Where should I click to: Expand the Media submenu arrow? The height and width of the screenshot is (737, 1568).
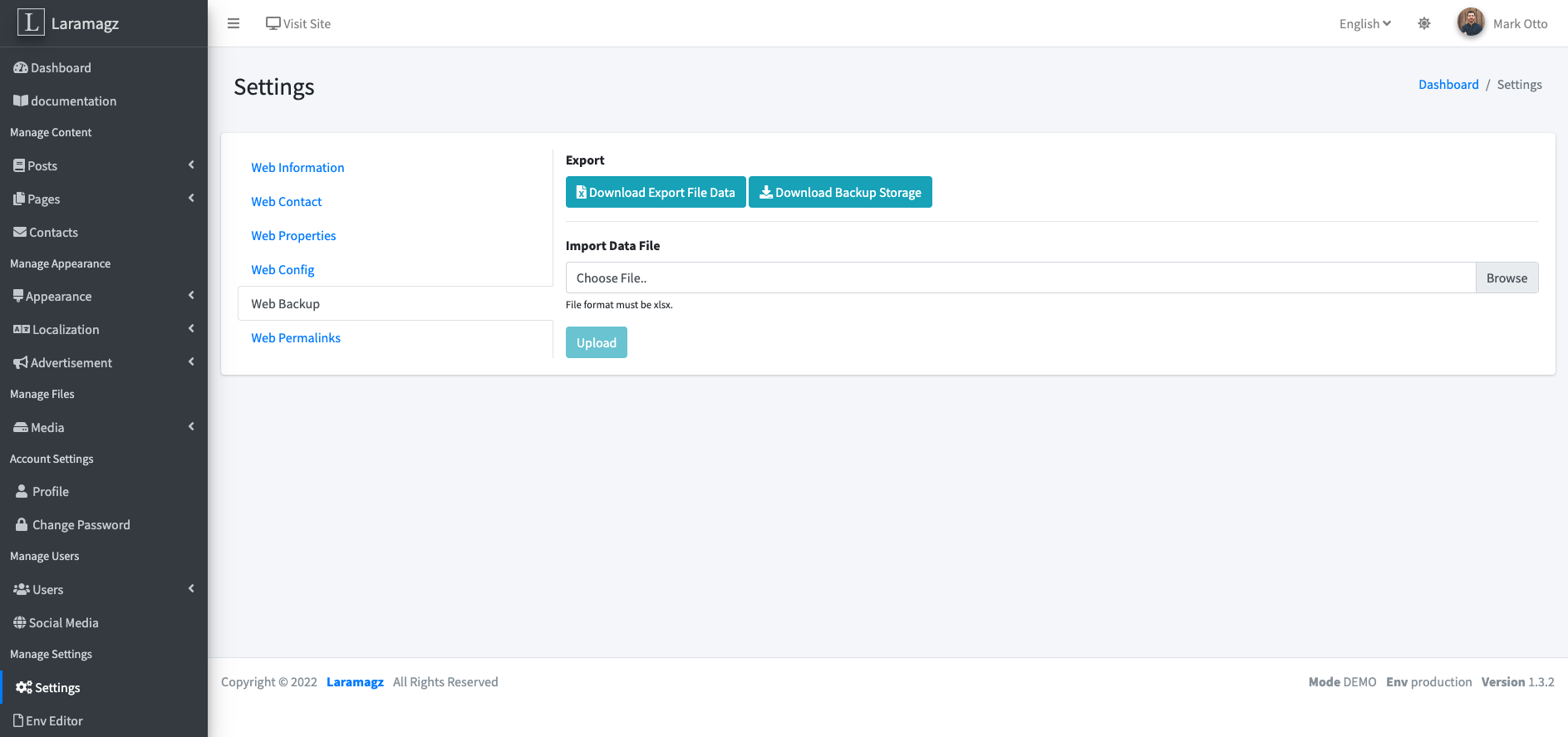[191, 427]
